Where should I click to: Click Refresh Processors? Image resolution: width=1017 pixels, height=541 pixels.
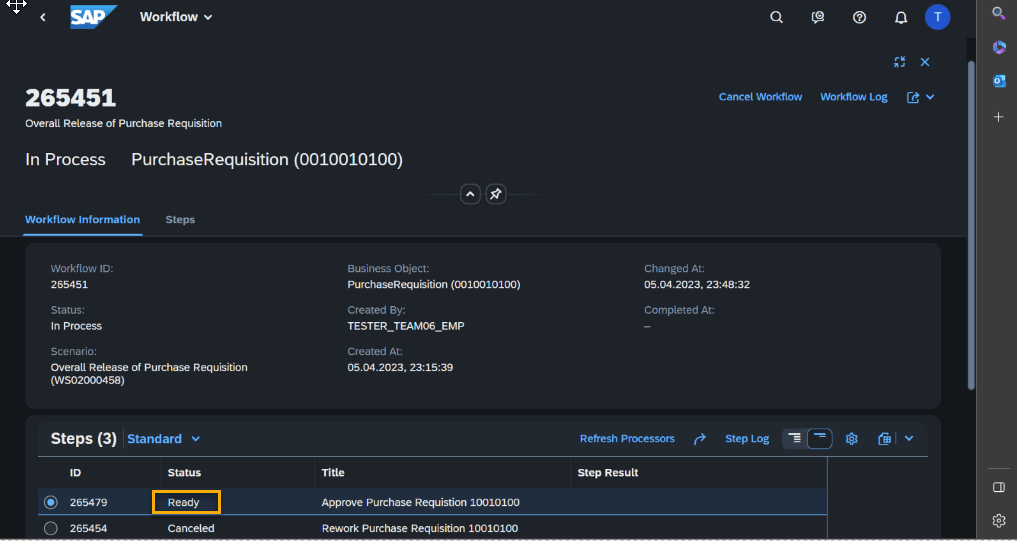point(627,439)
